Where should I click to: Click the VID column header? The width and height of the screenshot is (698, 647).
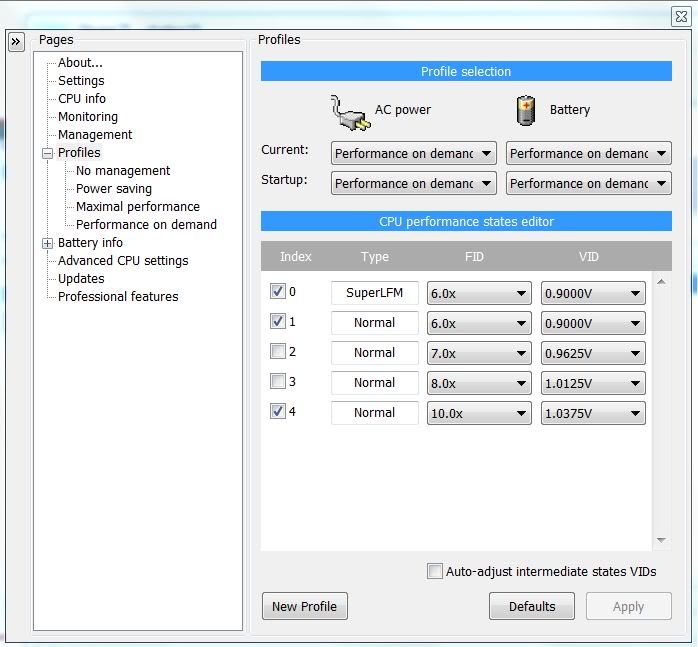click(x=588, y=256)
